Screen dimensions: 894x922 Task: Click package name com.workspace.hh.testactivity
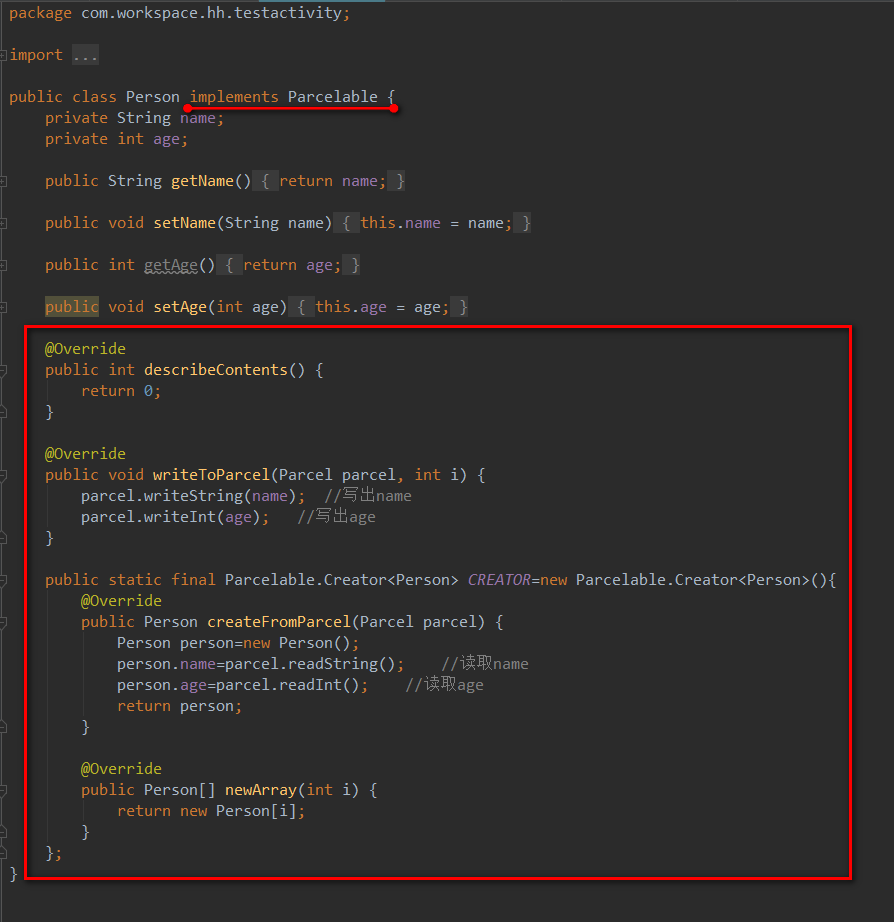coord(212,13)
